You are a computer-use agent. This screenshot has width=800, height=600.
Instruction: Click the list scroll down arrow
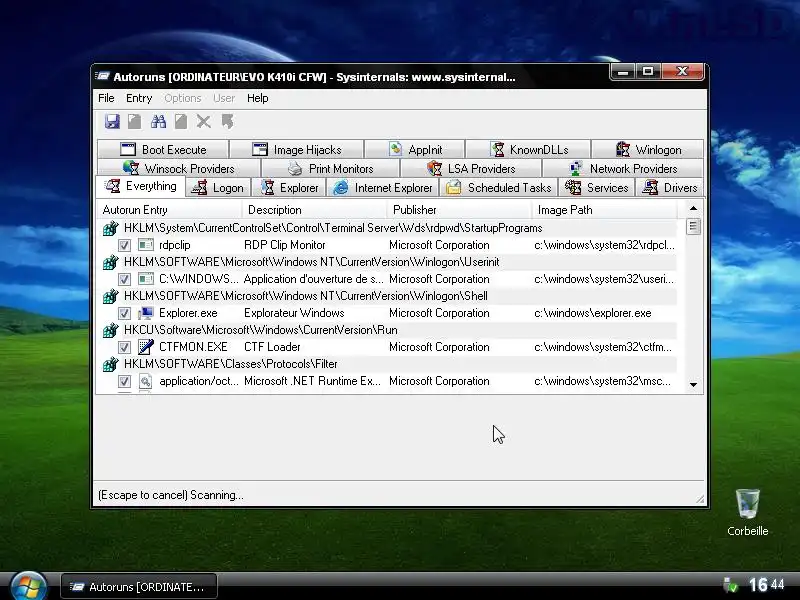(693, 385)
